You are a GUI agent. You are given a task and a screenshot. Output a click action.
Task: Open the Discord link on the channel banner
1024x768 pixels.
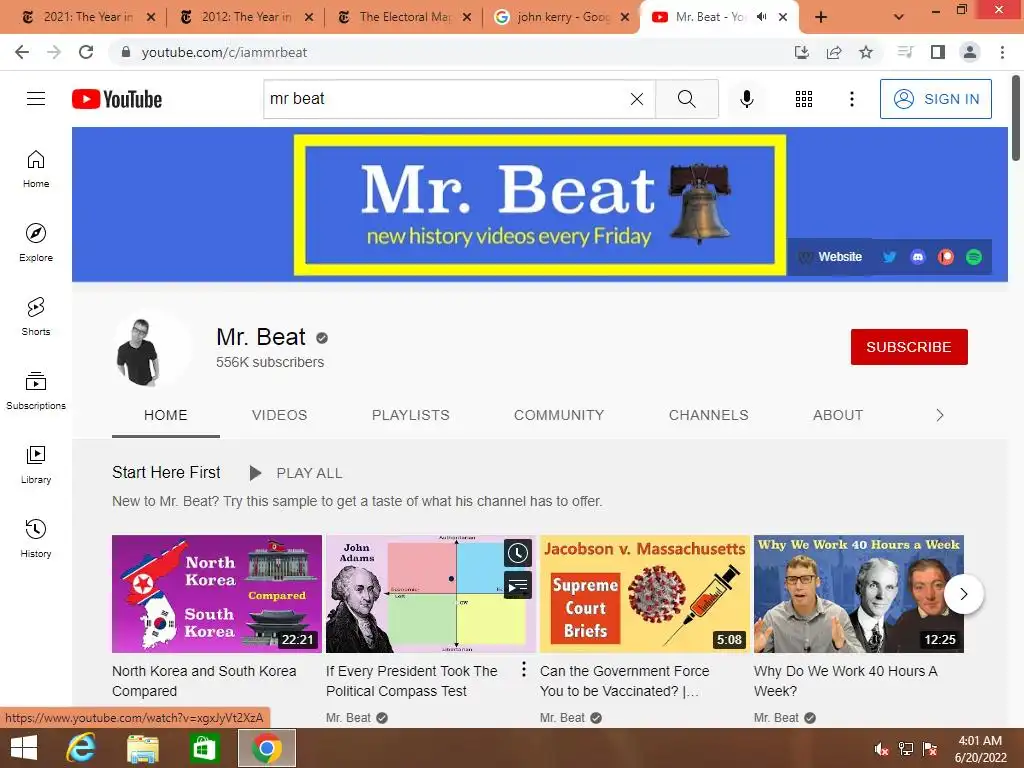click(918, 257)
